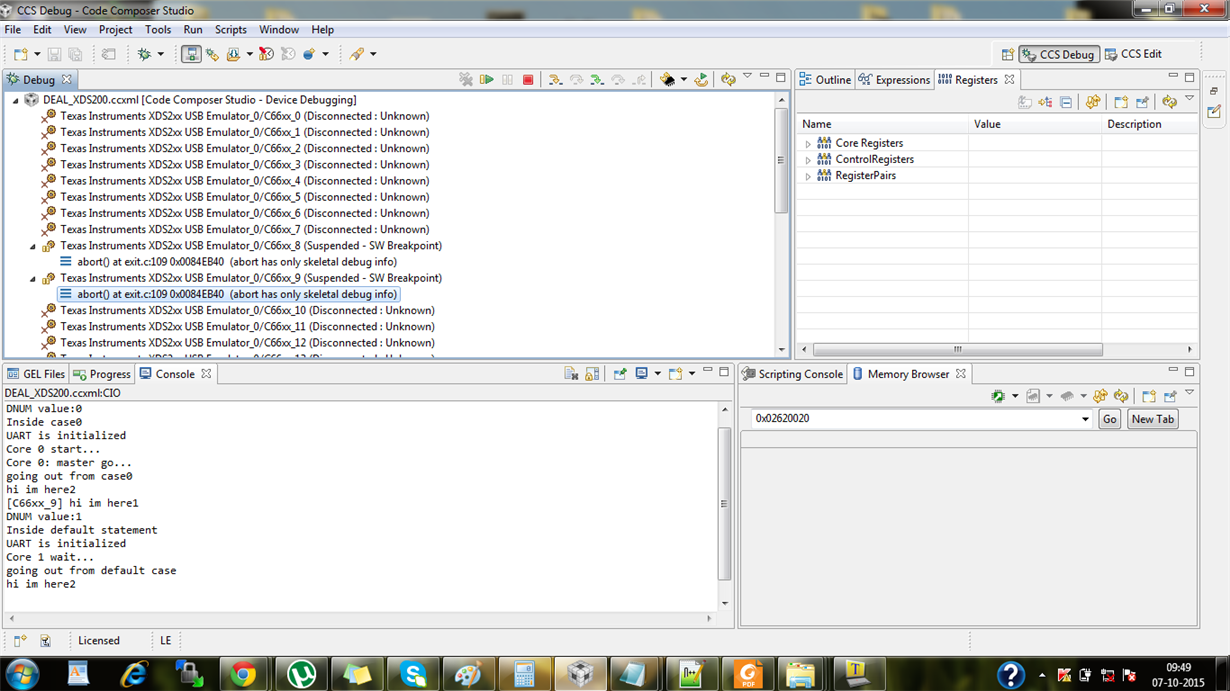Click the Resume debug button
Viewport: 1230px width, 691px height.
486,79
